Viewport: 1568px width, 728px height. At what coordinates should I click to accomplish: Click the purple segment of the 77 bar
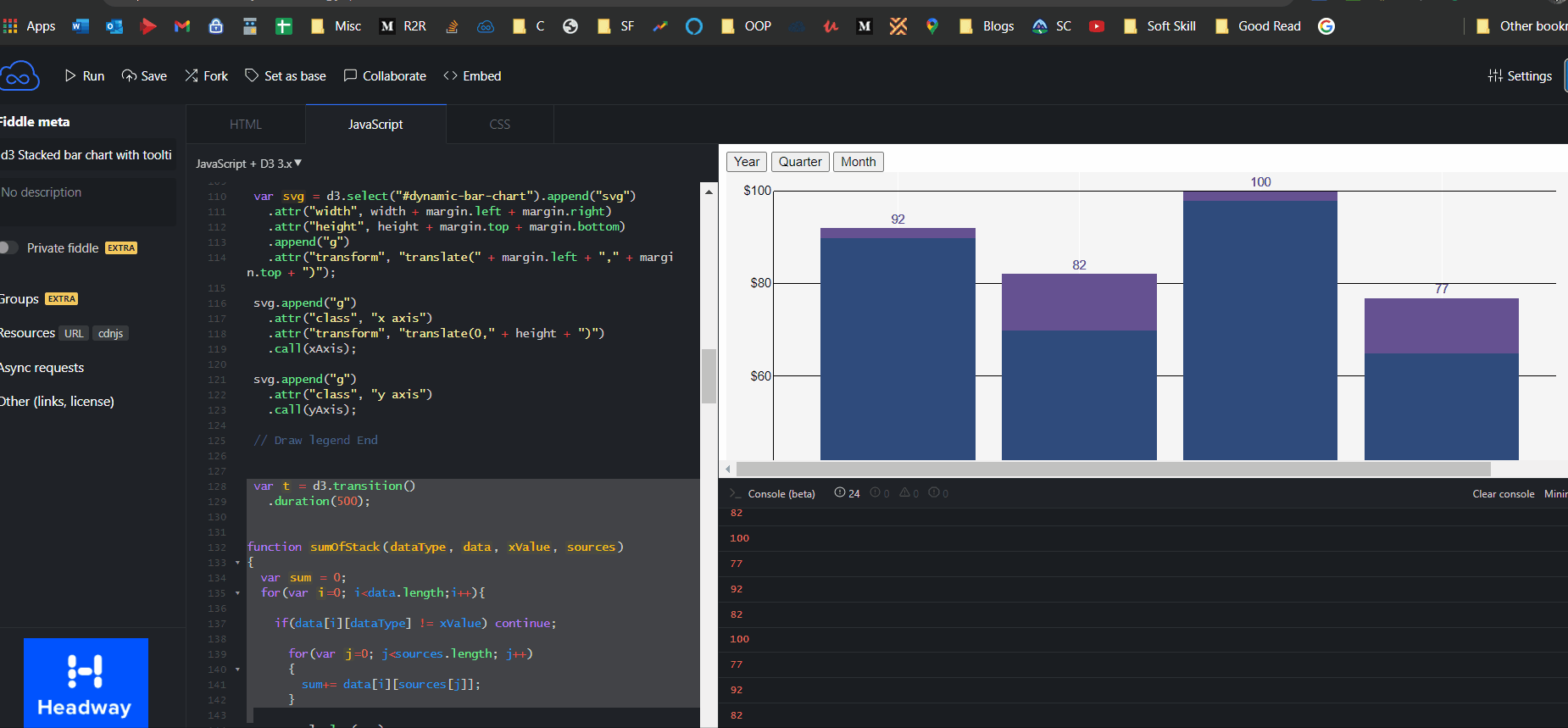tap(1441, 325)
